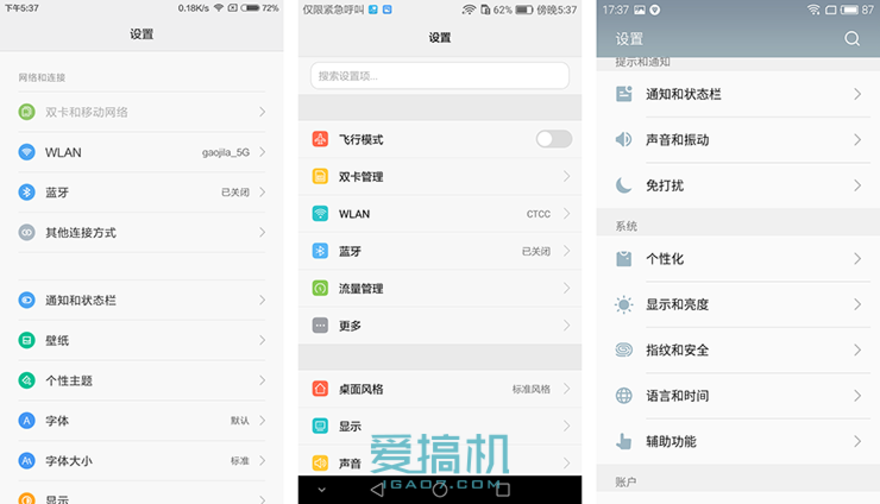Tap the 辅助功能 hand icon
Viewport: 880px width, 504px height.
pos(624,442)
